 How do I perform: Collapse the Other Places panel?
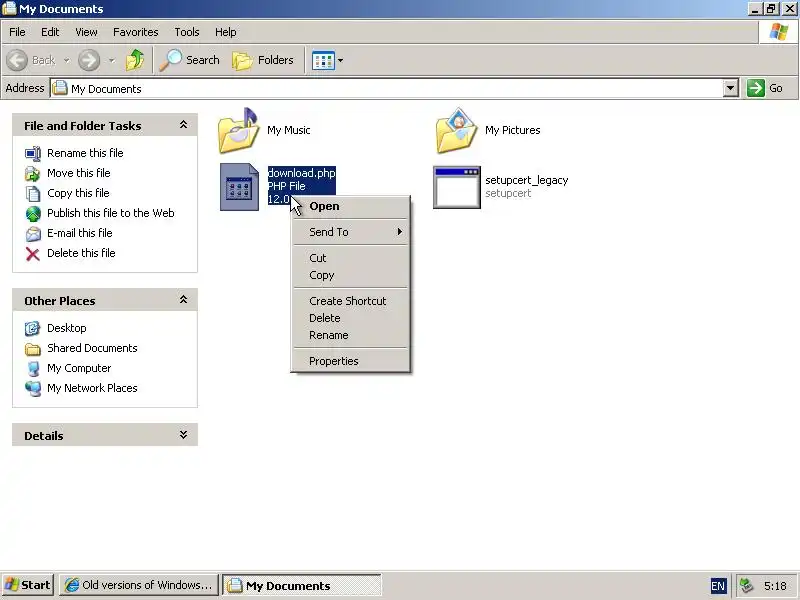183,300
